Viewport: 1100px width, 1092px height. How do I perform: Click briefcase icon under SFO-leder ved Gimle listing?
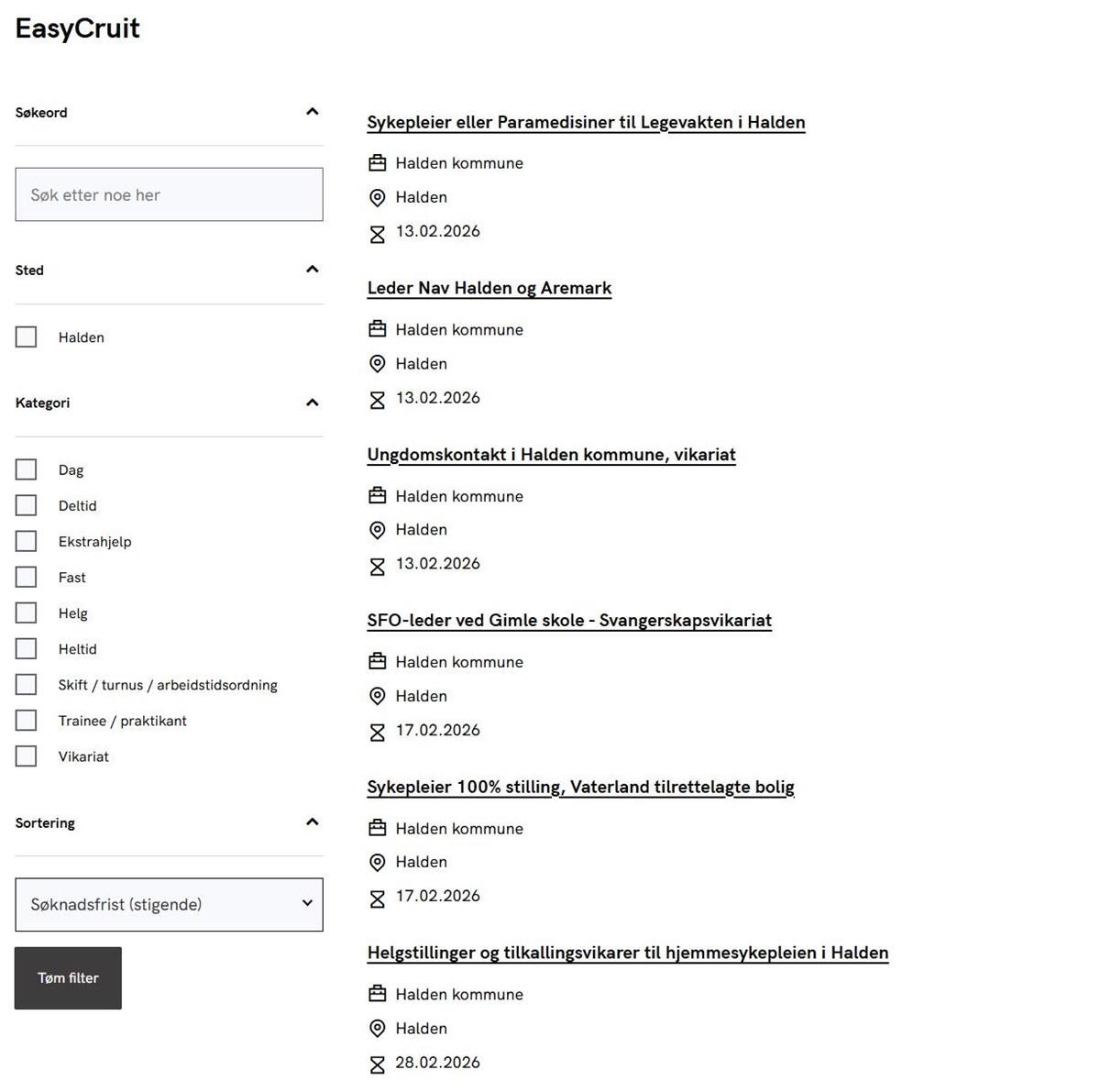[377, 662]
